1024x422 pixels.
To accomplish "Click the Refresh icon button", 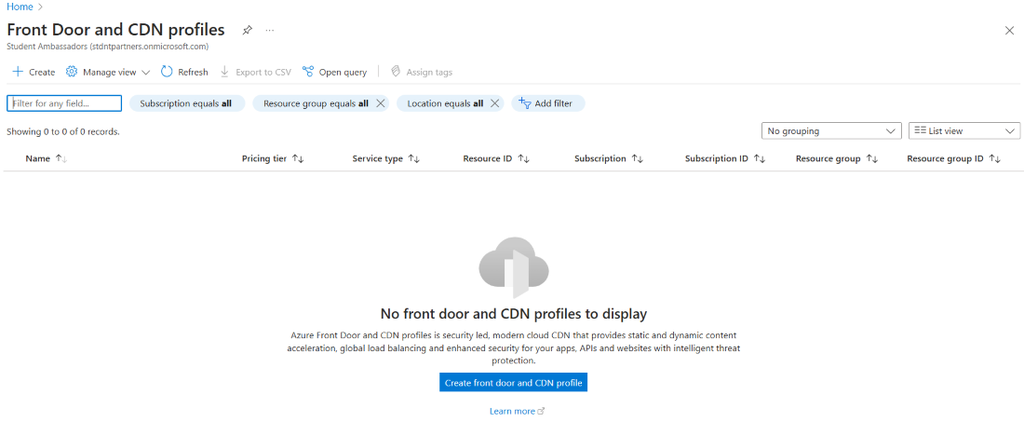I will pyautogui.click(x=167, y=72).
